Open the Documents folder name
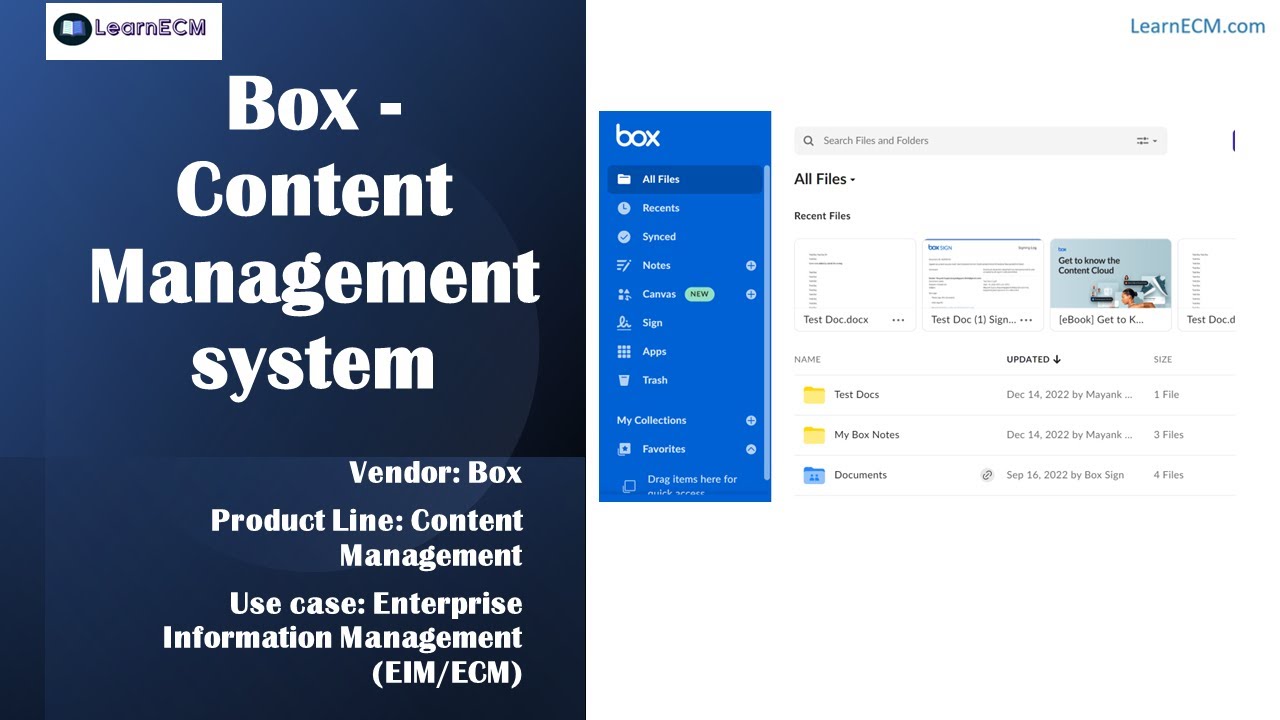Image resolution: width=1280 pixels, height=720 pixels. [x=860, y=475]
